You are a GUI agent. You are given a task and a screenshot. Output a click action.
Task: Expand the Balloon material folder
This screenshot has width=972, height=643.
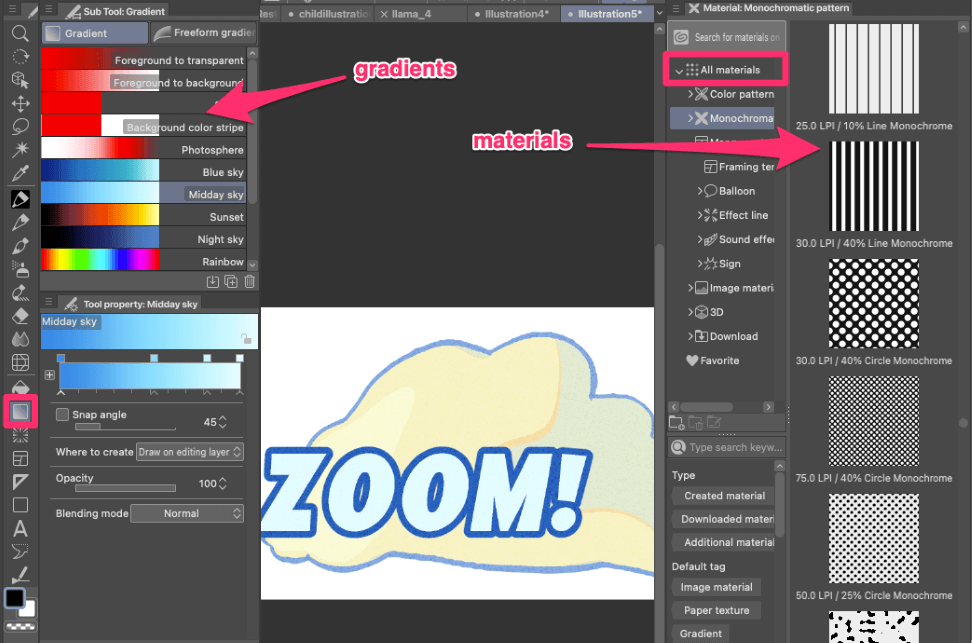tap(700, 191)
